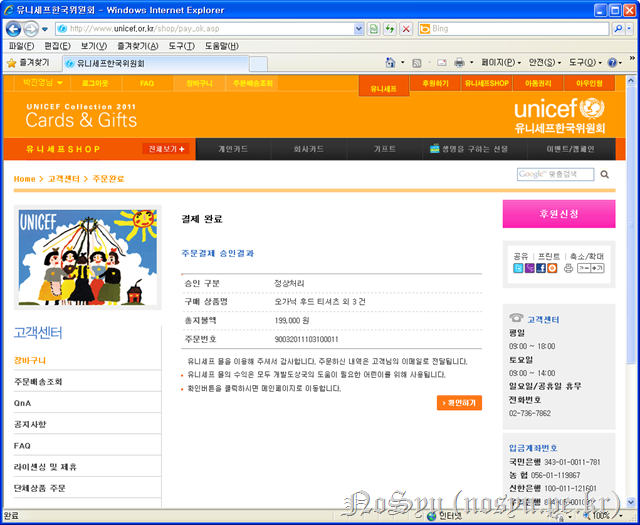Click the text enlarge (+가) button
The image size is (640, 525).
(x=598, y=268)
